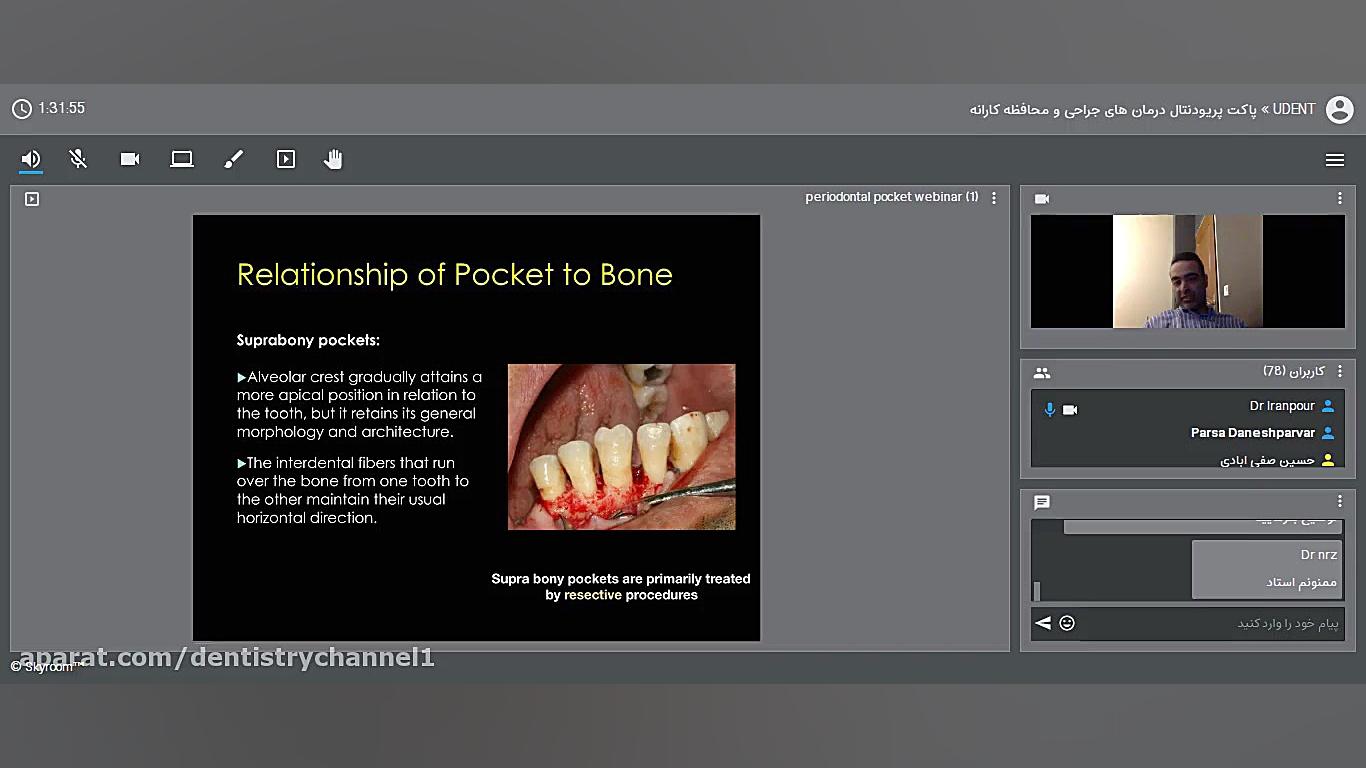Click the screen share laptop icon
1366x768 pixels.
182,159
